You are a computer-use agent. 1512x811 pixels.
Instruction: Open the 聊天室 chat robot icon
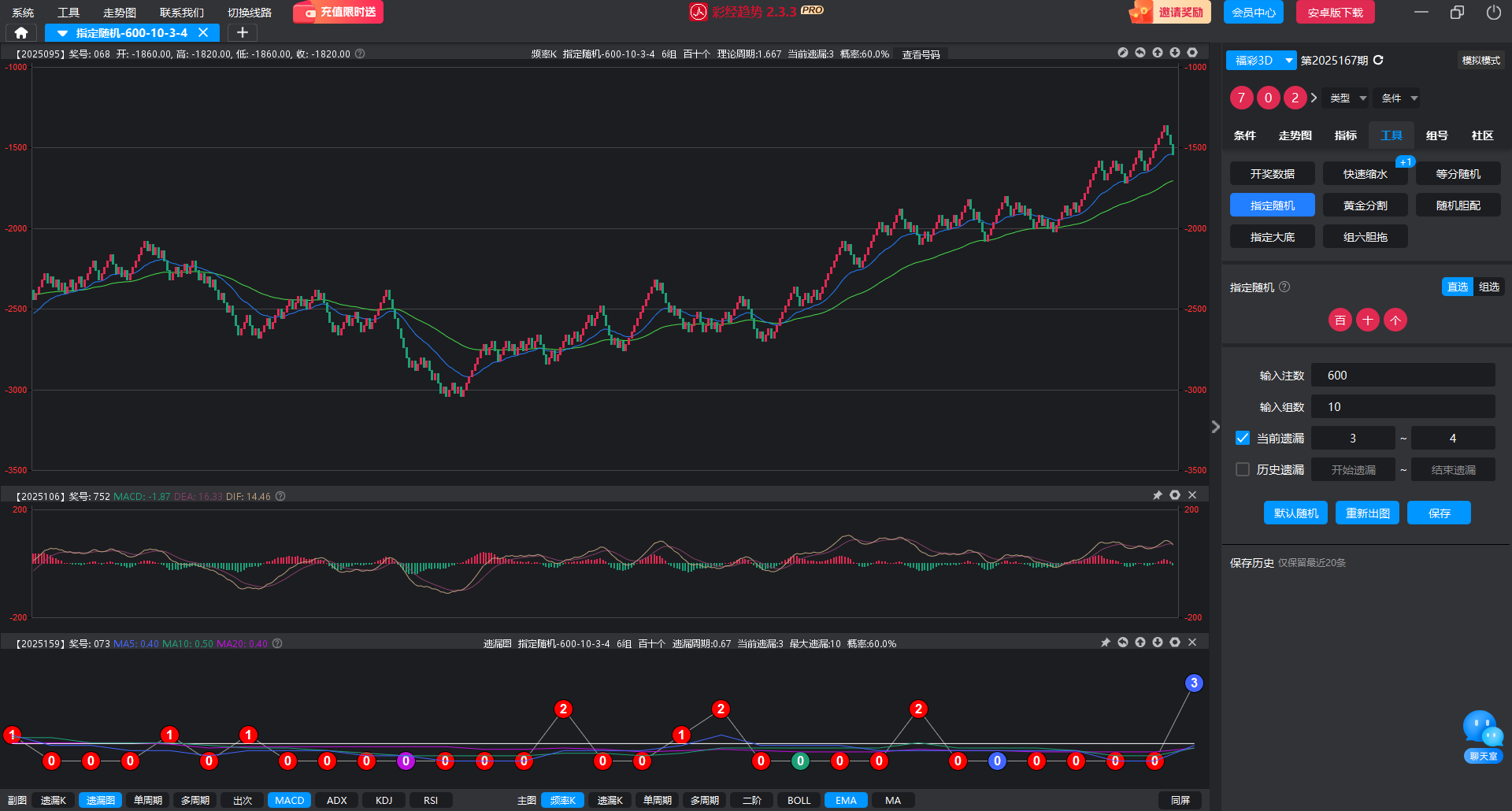[x=1483, y=736]
